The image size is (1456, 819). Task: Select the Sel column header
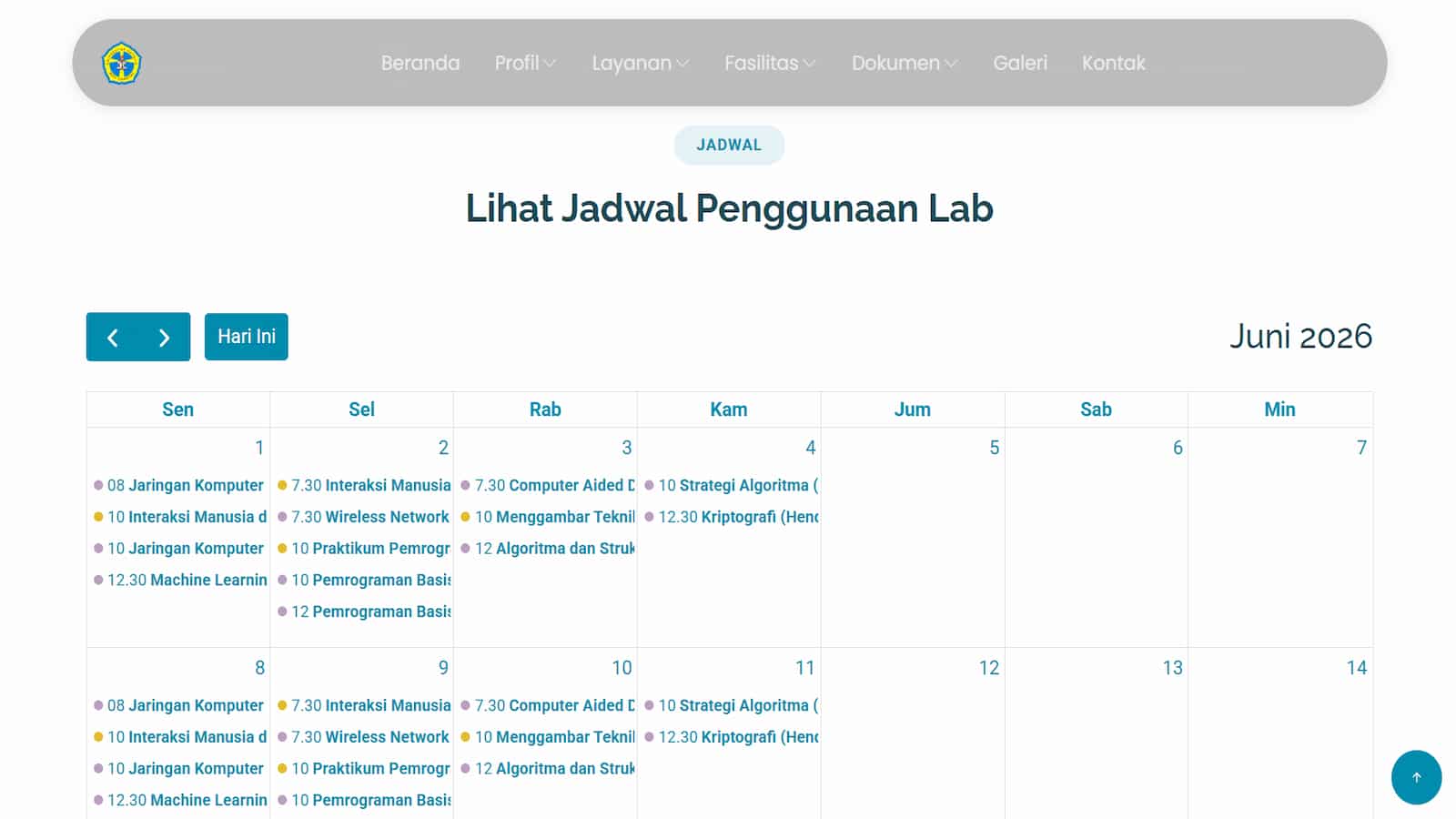[x=361, y=409]
